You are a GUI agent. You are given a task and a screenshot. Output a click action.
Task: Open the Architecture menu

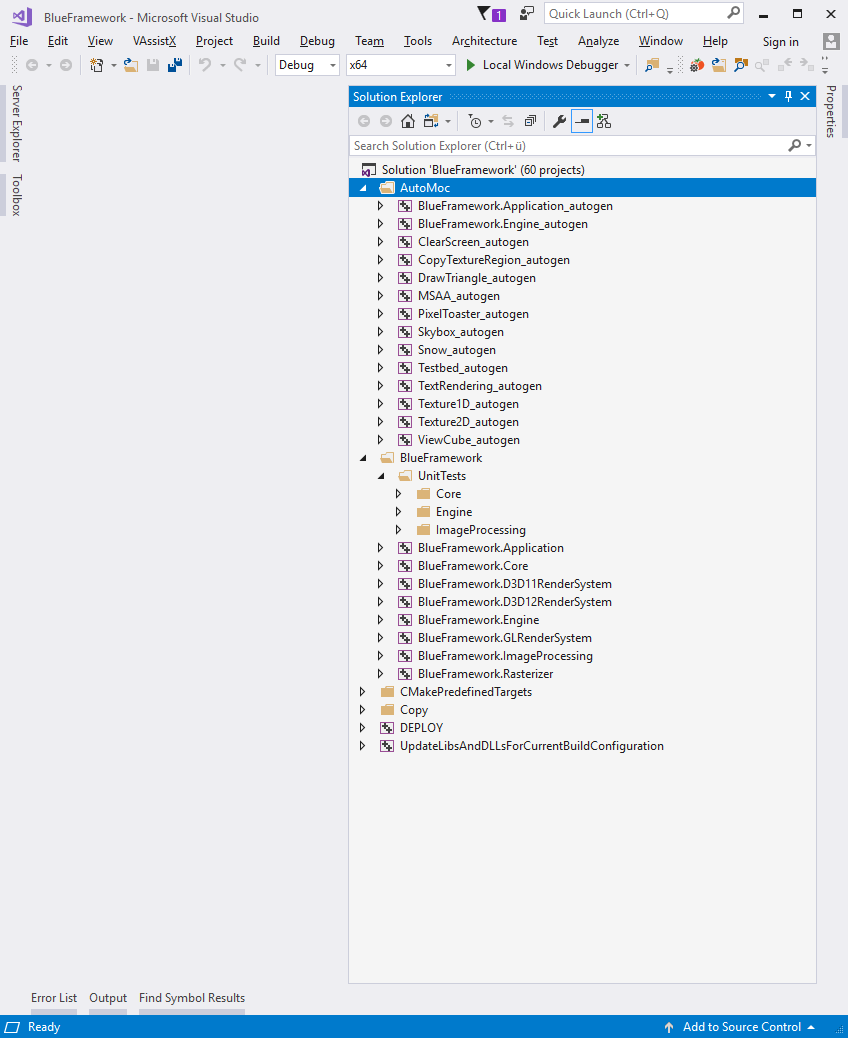tap(485, 41)
